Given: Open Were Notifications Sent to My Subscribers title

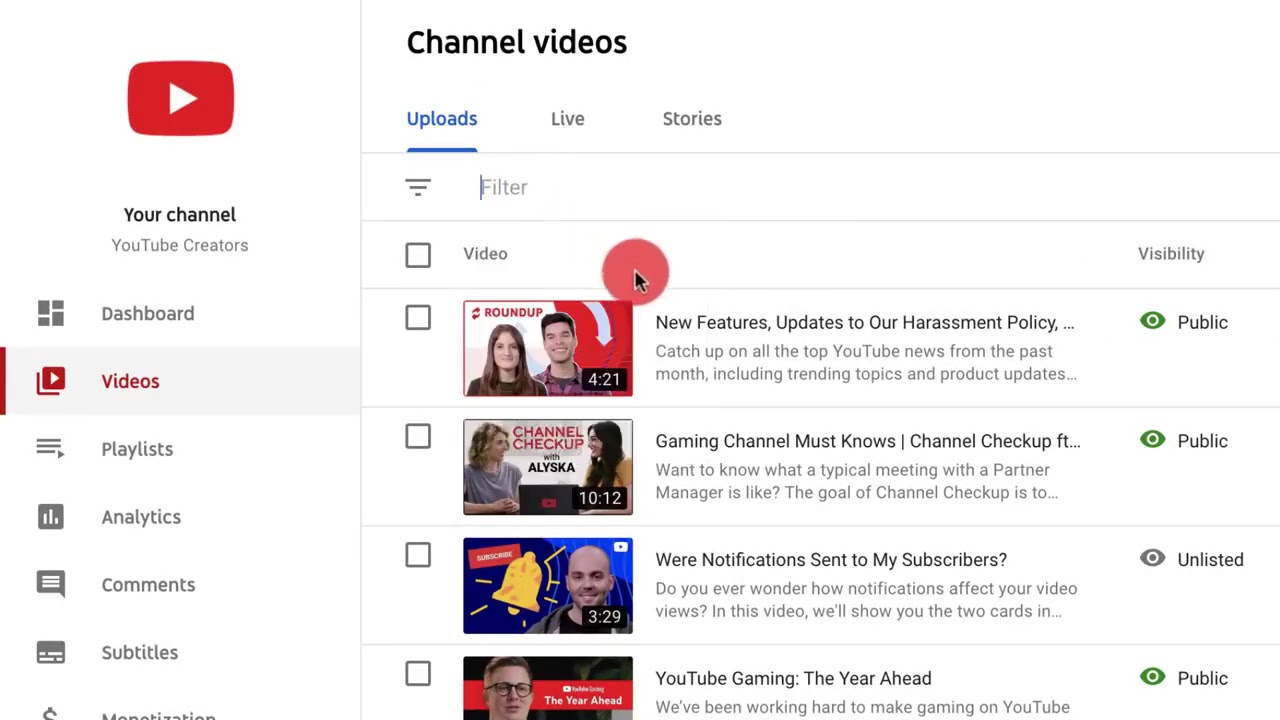Looking at the screenshot, I should point(831,560).
